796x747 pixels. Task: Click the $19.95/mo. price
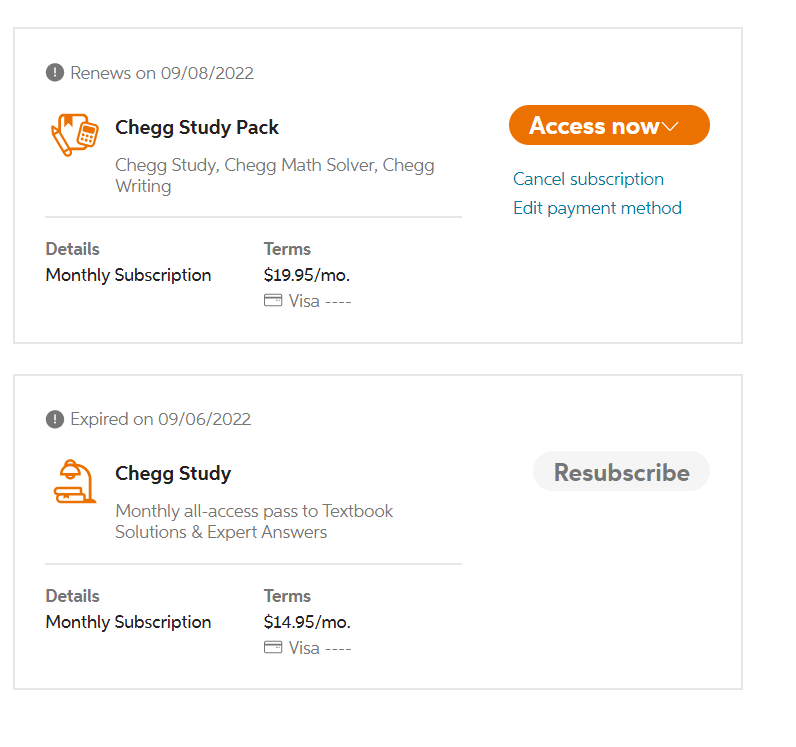tap(307, 275)
